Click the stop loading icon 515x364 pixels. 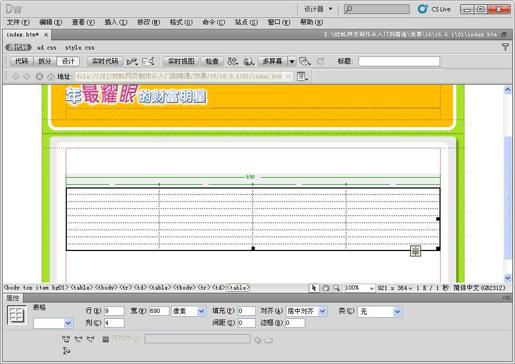tap(39, 76)
